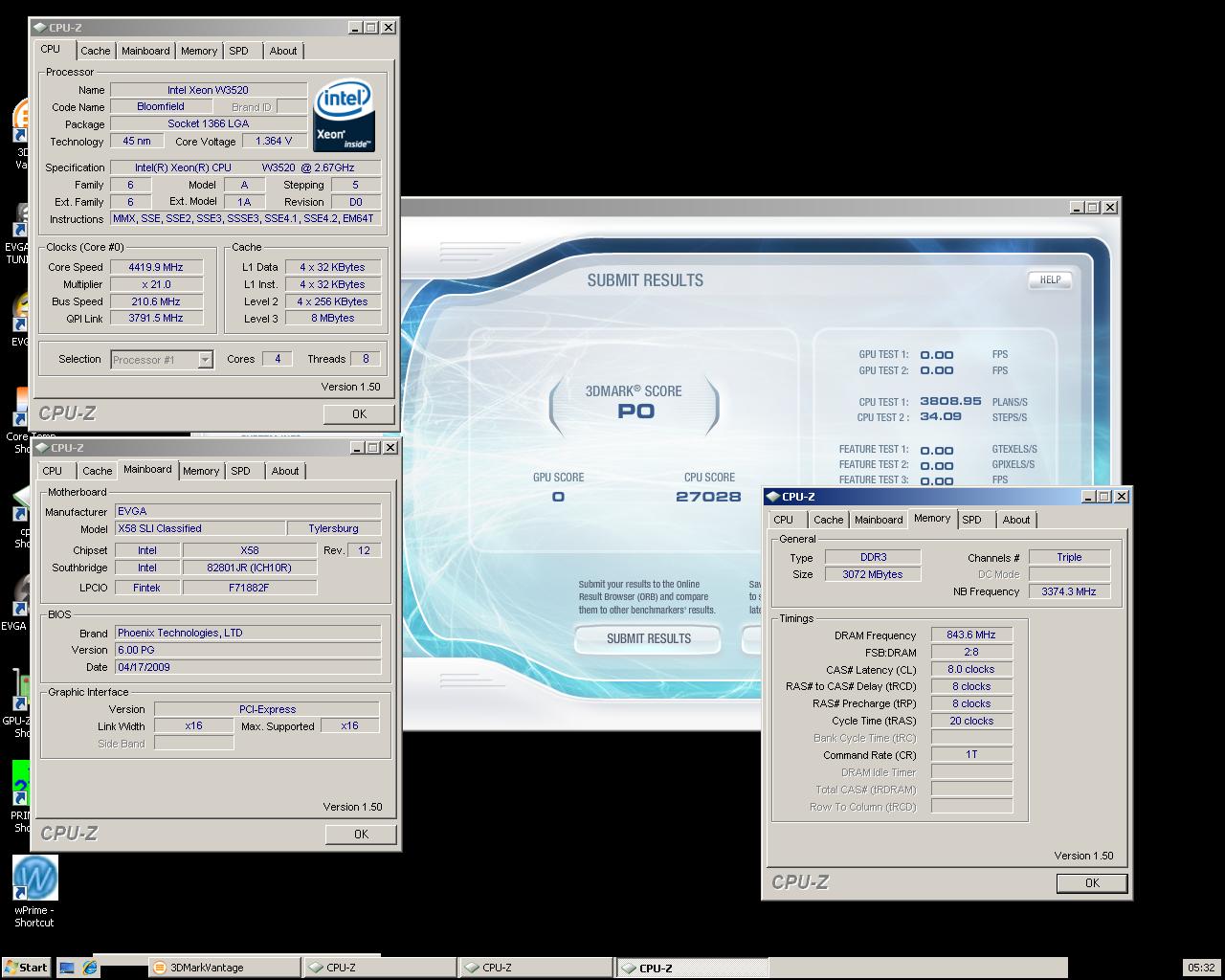Click the Level 3 cache value 8 MBytes
Image resolution: width=1225 pixels, height=980 pixels.
pos(333,318)
